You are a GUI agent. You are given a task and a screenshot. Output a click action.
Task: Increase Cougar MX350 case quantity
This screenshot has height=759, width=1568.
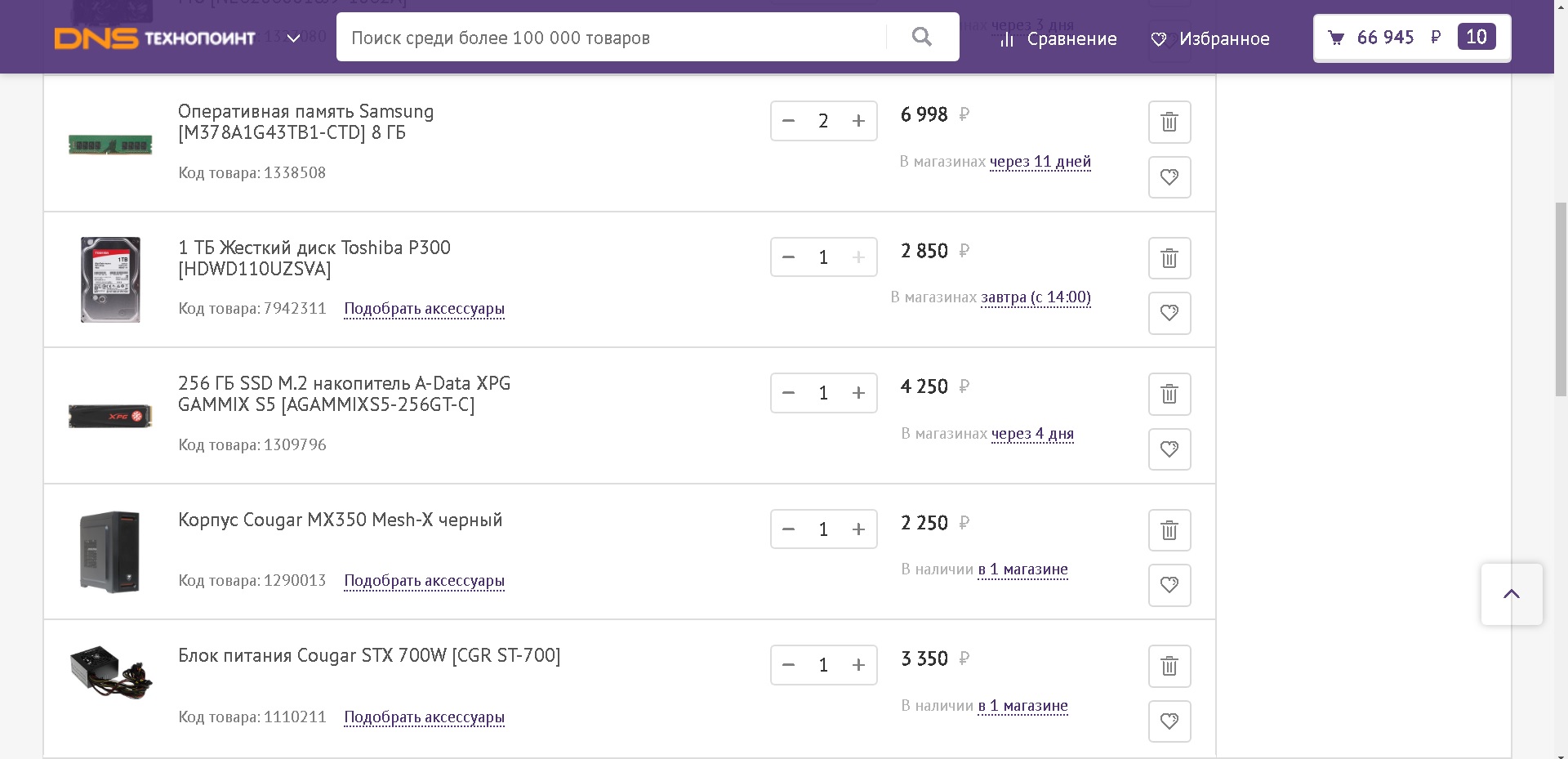(858, 529)
